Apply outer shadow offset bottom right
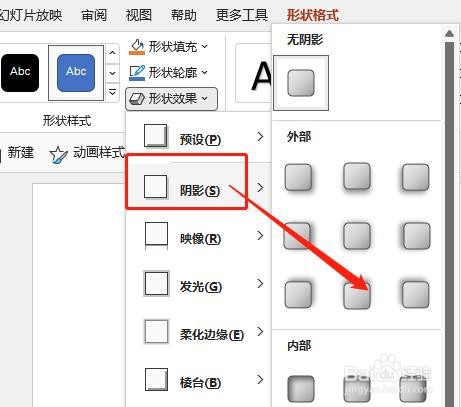The image size is (461, 407). pos(298,177)
